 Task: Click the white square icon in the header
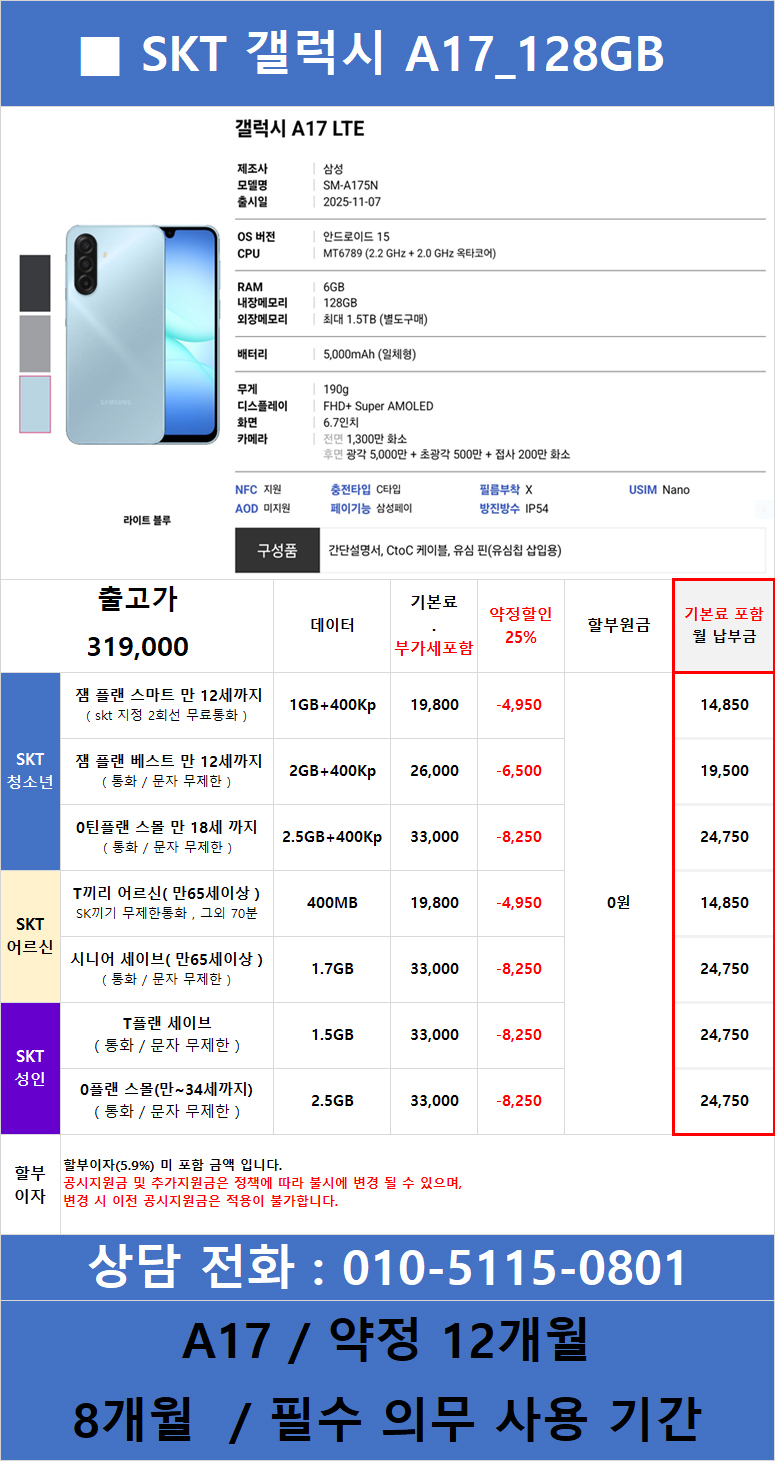coord(100,55)
